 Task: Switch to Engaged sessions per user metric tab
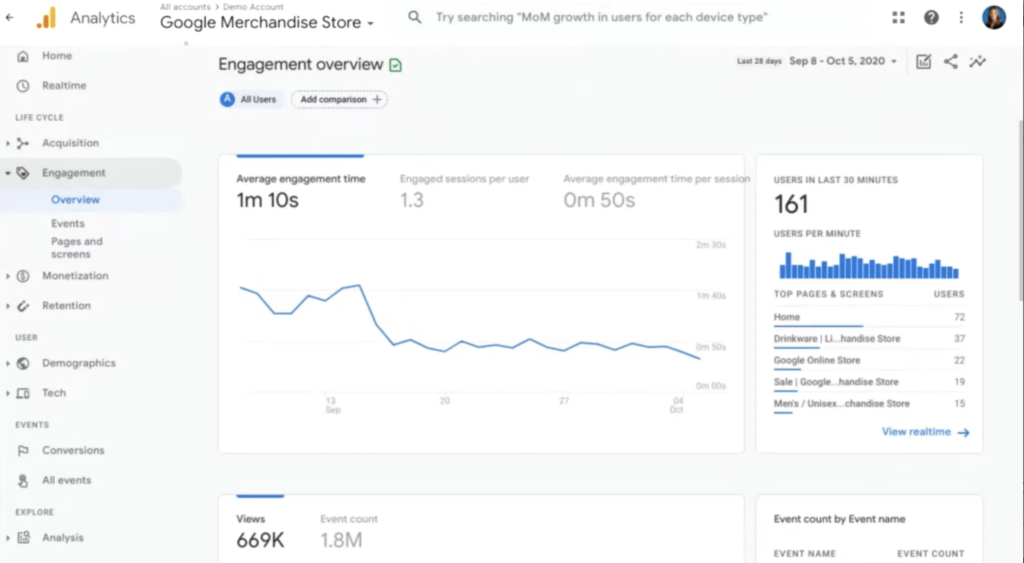coord(464,192)
